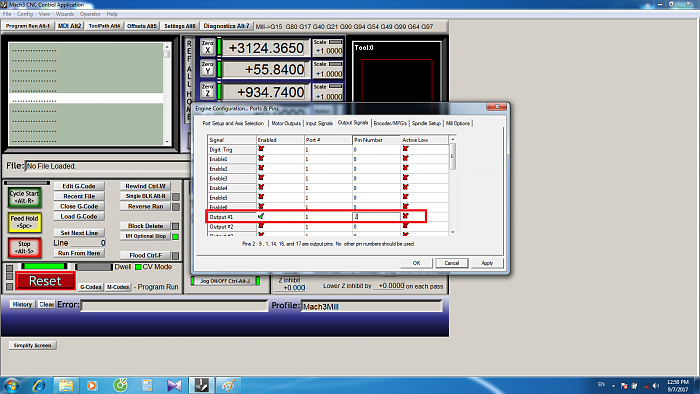Toggle Active Low for Output #1
700x394 pixels.
[406, 216]
